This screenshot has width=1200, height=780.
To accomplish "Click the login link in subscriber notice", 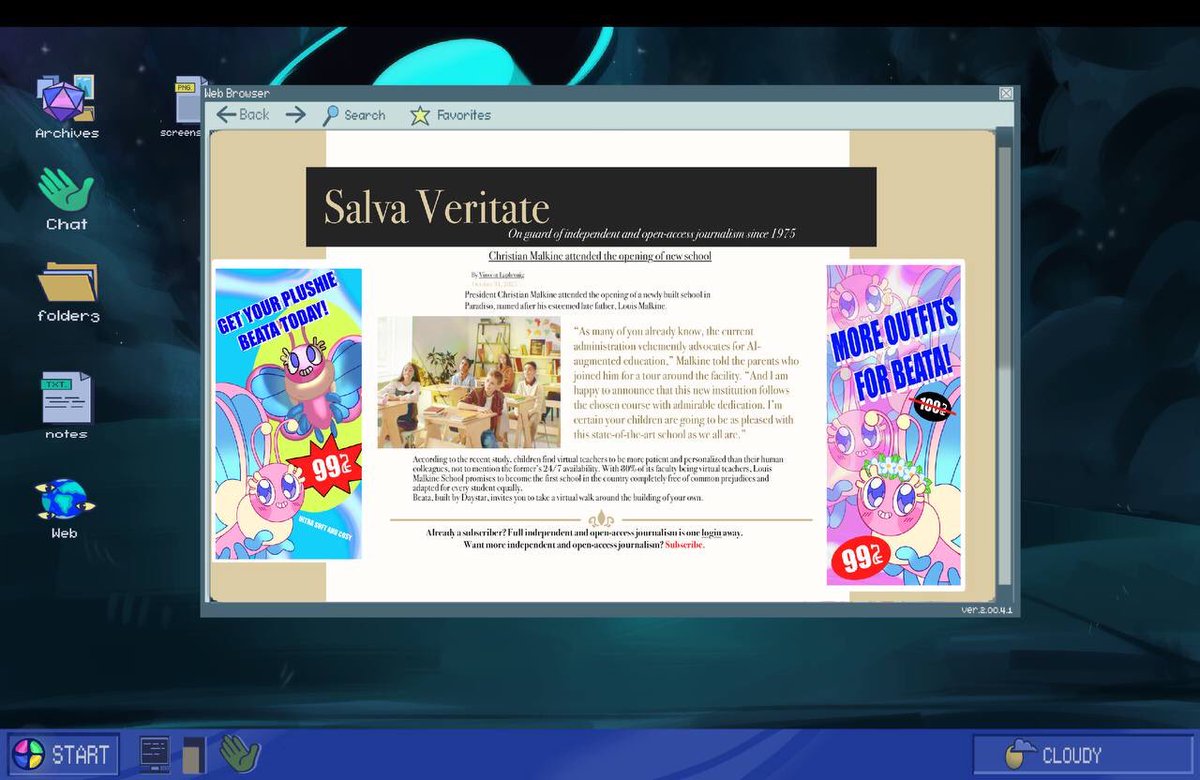I will [711, 533].
